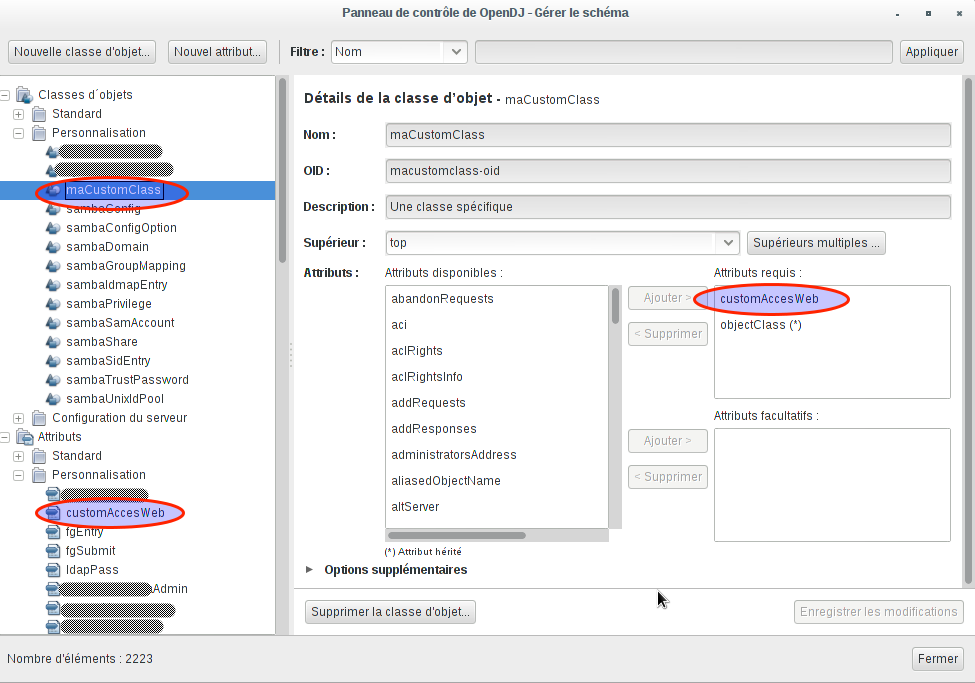
Task: Collapse the Attributs tree node
Action: [5, 438]
